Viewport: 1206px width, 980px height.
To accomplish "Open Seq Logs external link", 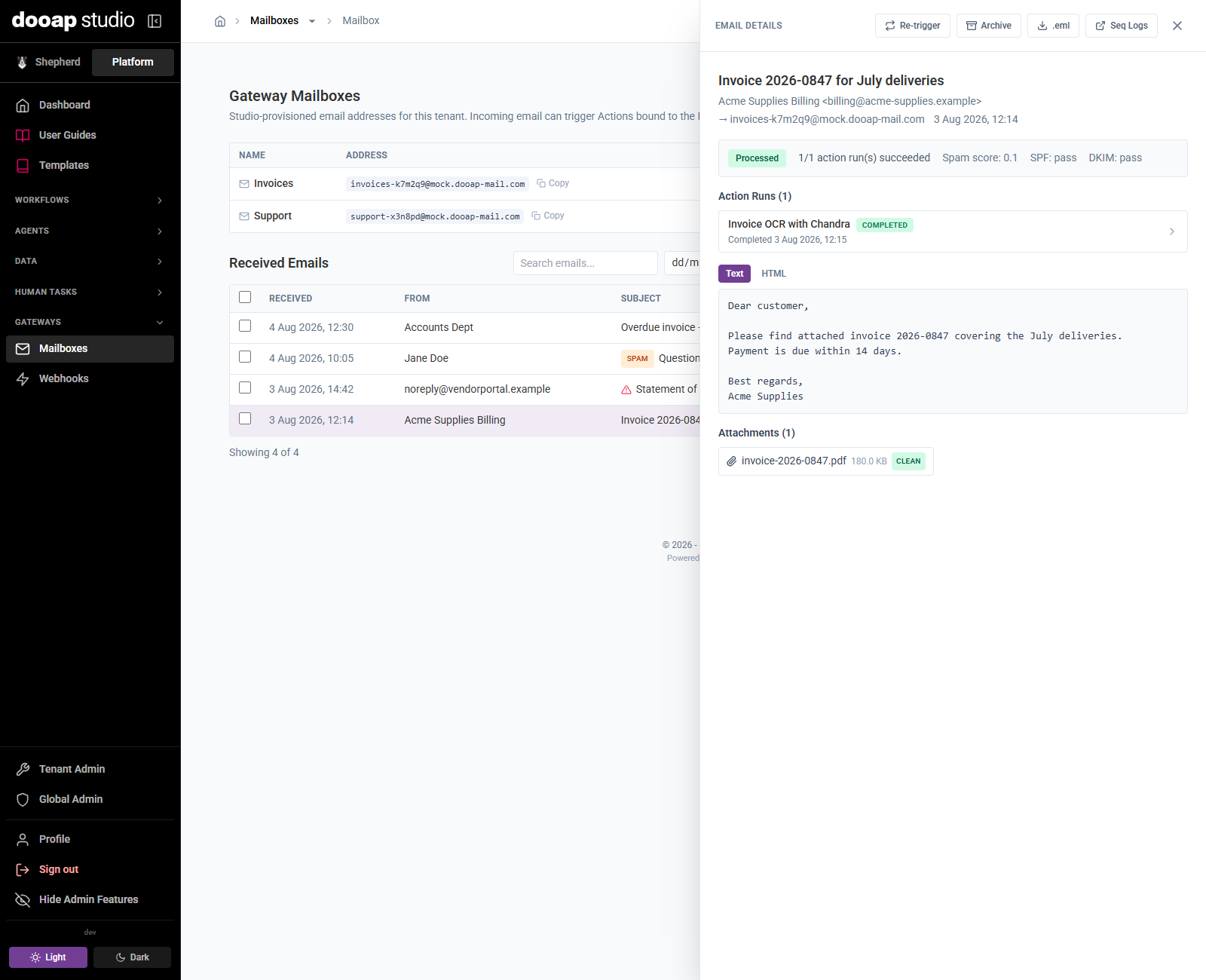I will (x=1122, y=26).
